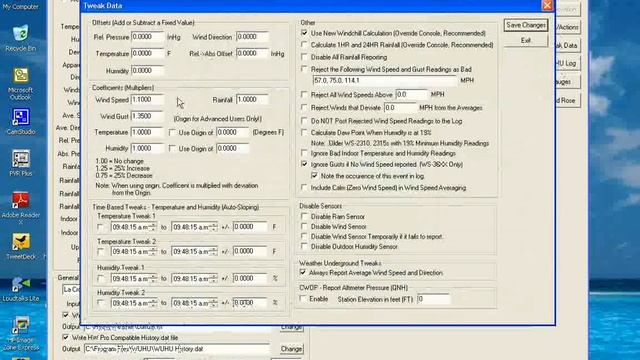The width and height of the screenshot is (640, 360).
Task: Click the Rainfall coefficient field
Action: (252, 100)
